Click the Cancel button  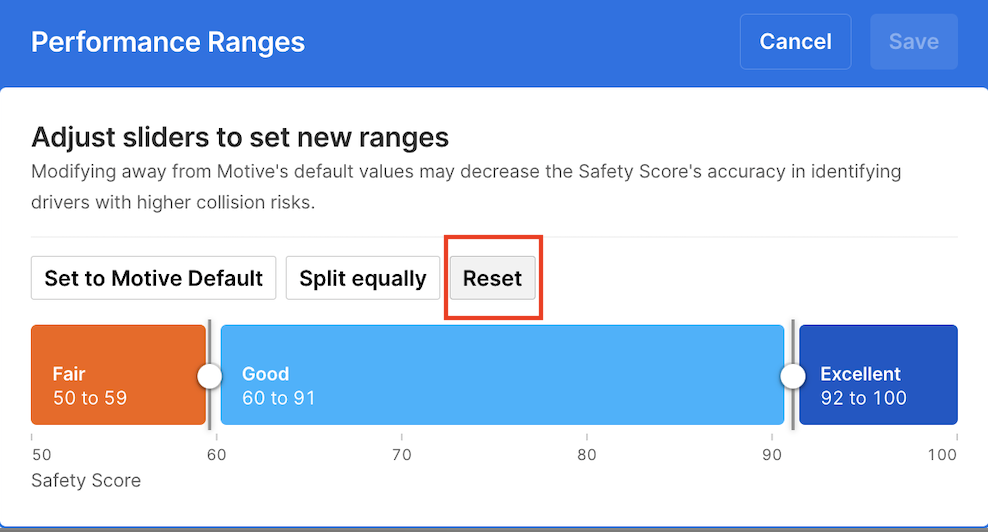(795, 42)
